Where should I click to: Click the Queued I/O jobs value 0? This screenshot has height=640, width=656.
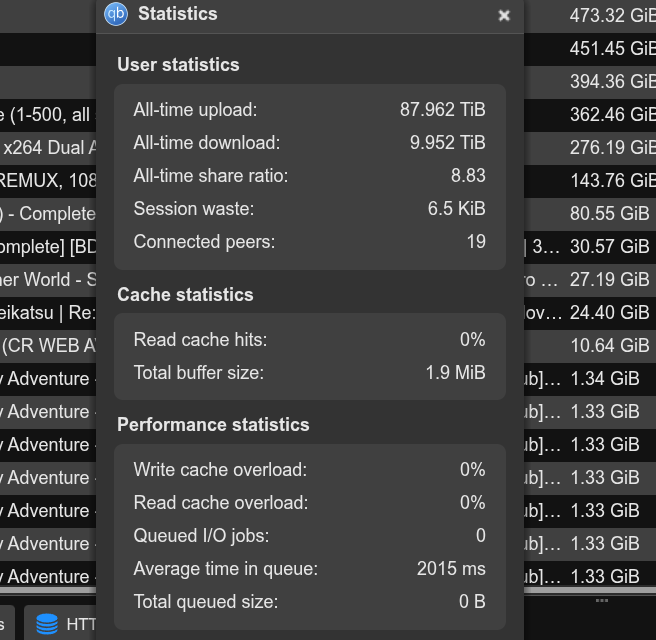(x=481, y=535)
